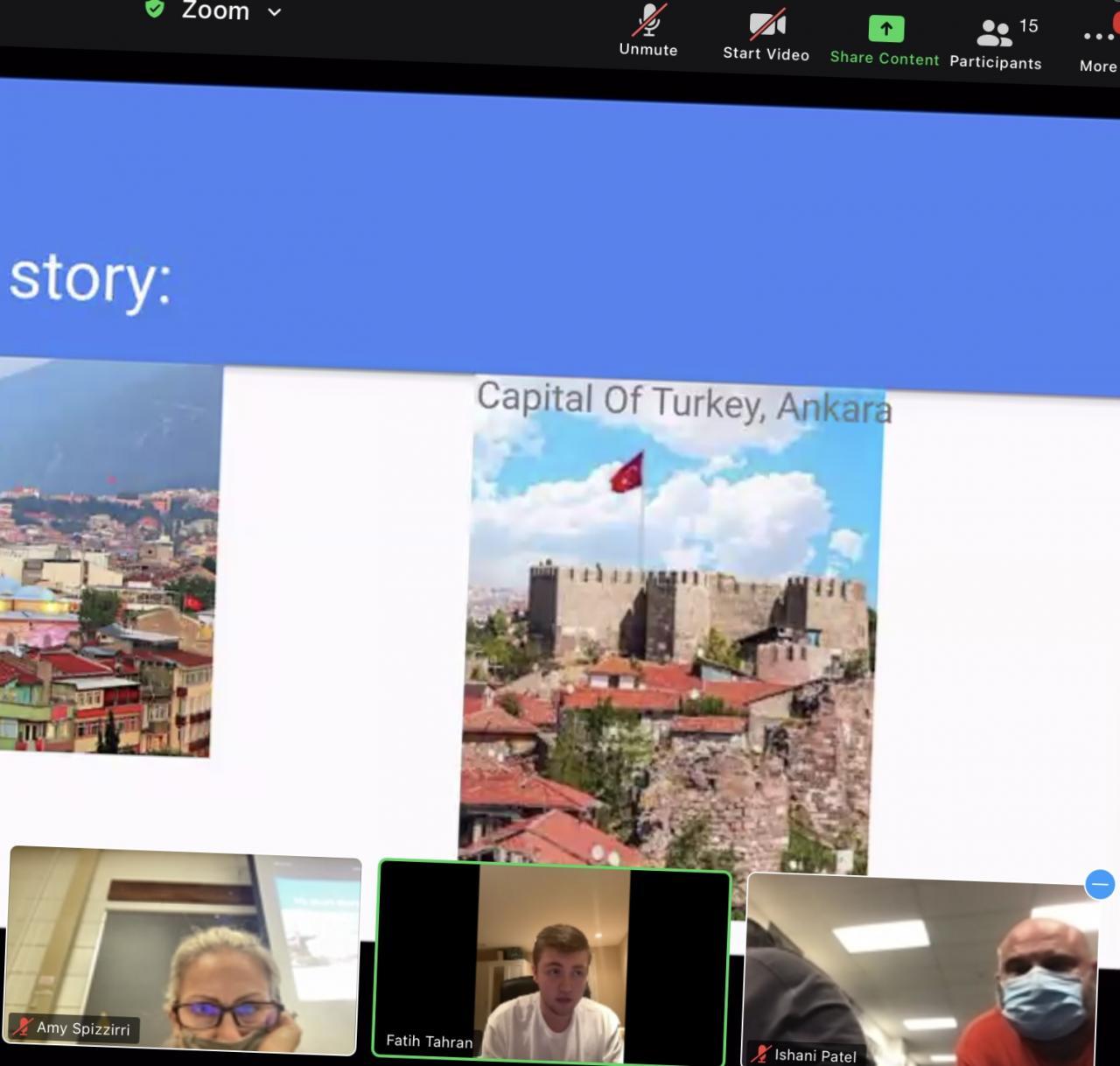Click the muted mic icon beside Amy Spizzirri
Screen dimensions: 1120x1066
(x=22, y=1026)
